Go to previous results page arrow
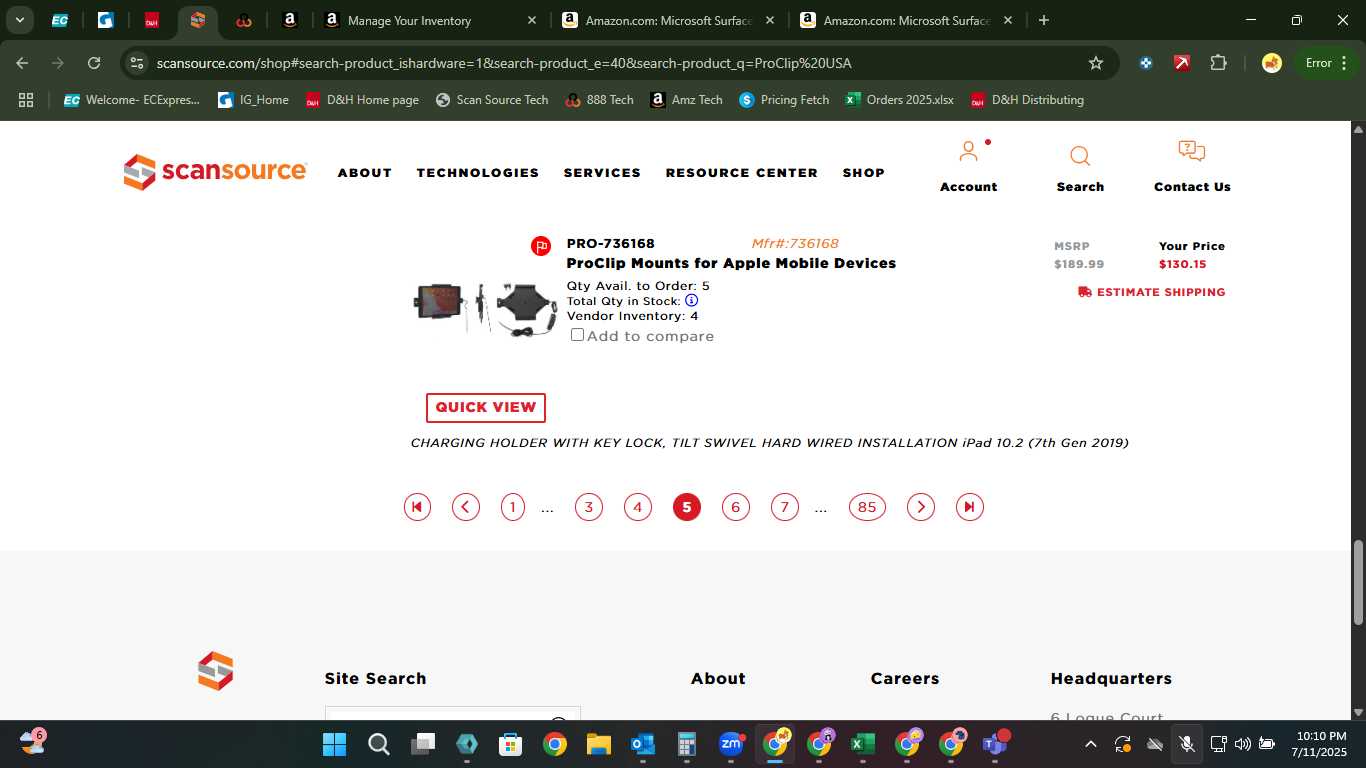Screen dimensions: 1366x768 pyautogui.click(x=466, y=507)
